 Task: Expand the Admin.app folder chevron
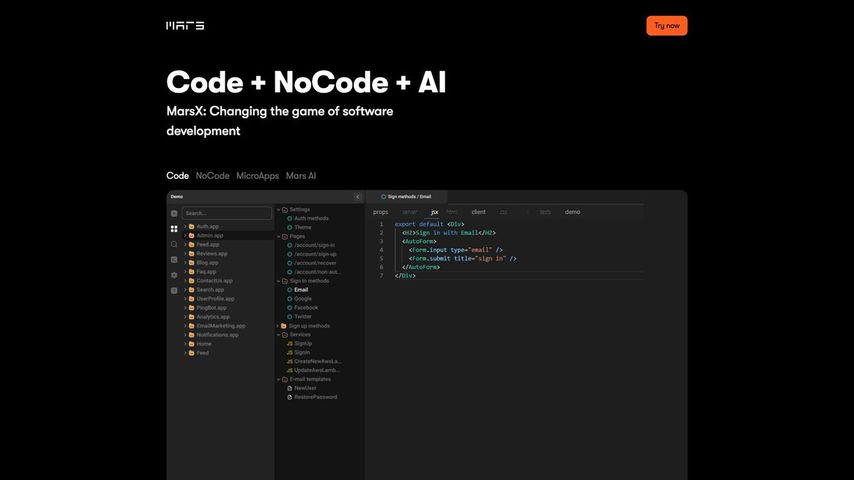tap(185, 235)
